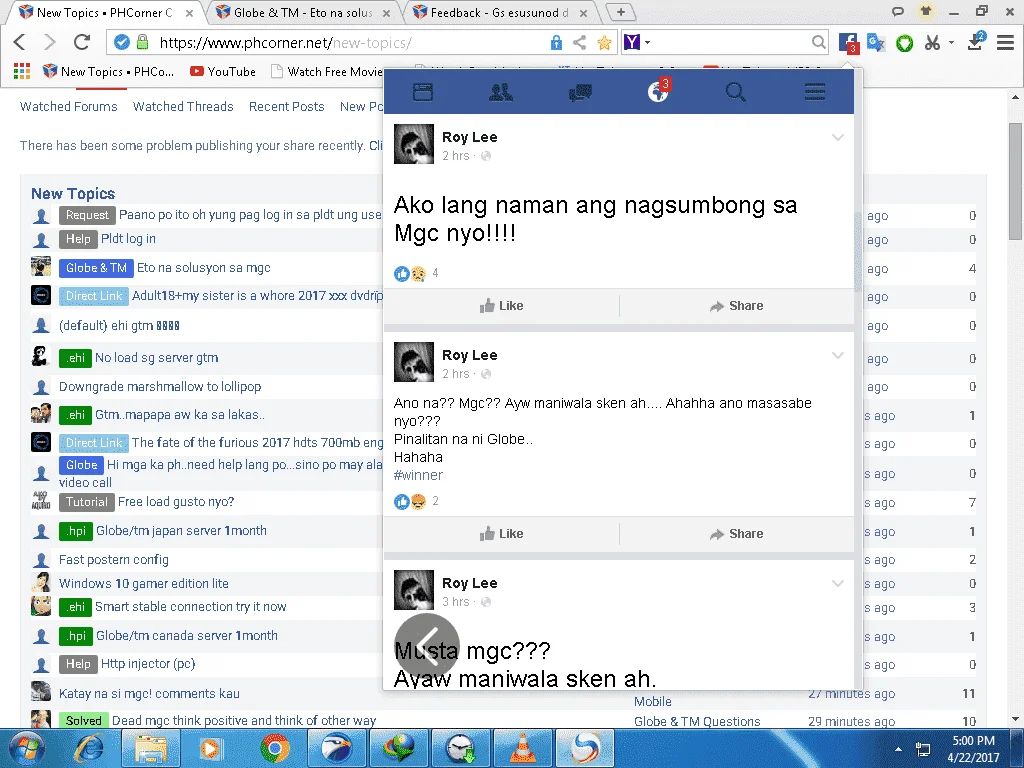The image size is (1024, 768).
Task: Click the round back arrow overlay button
Action: [427, 645]
